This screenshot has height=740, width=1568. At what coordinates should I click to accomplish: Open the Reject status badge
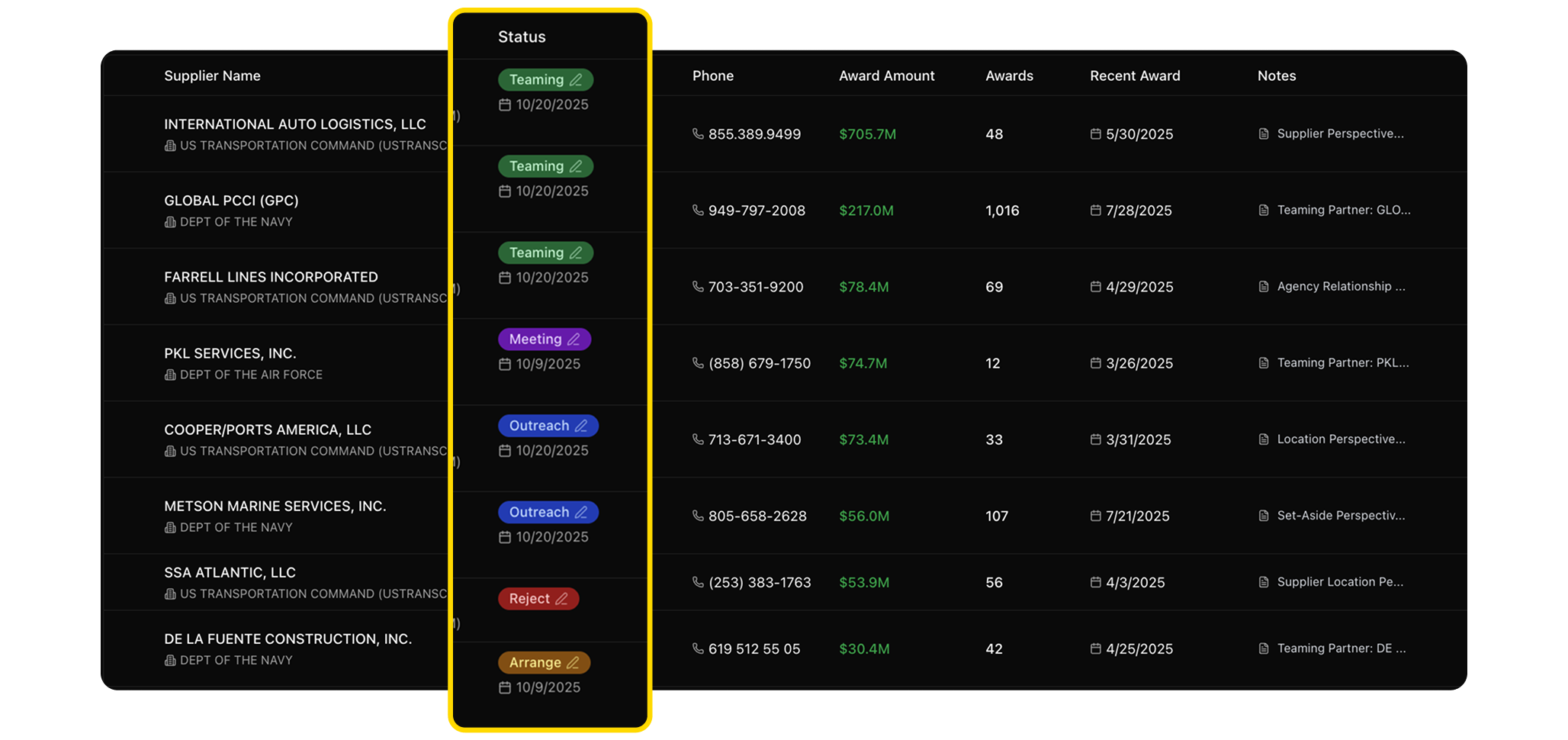[538, 599]
